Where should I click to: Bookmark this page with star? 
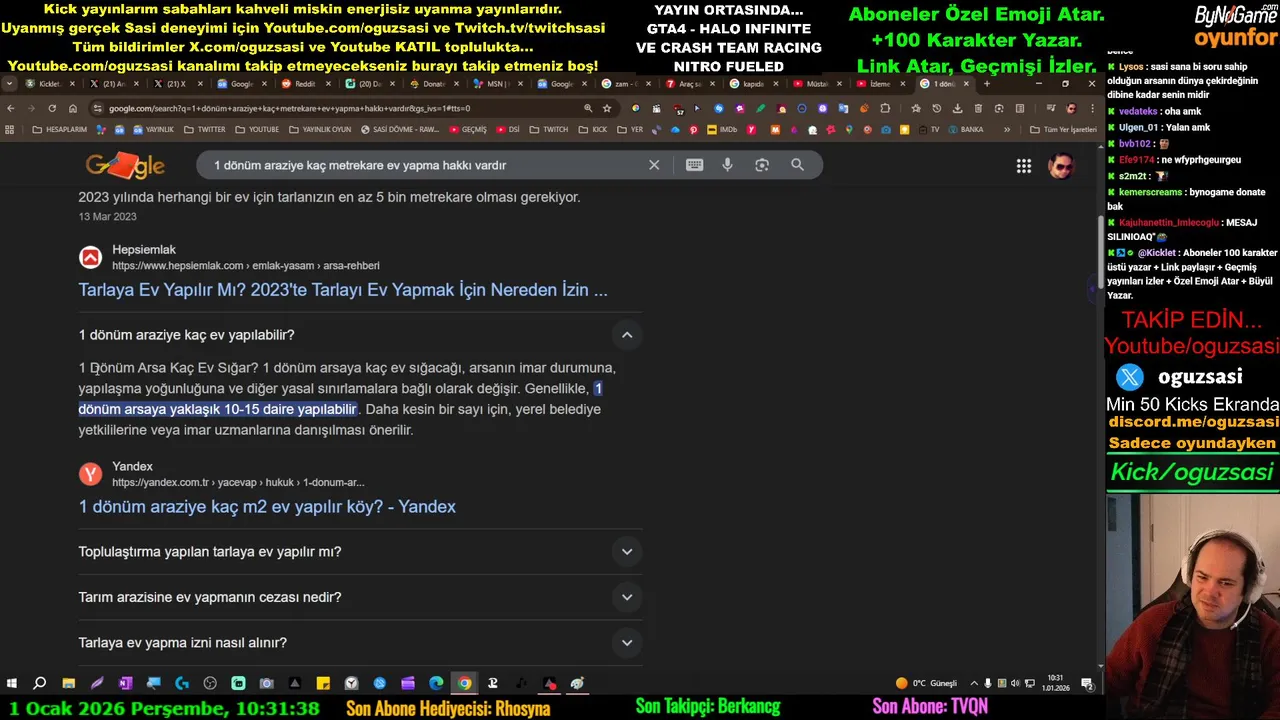pyautogui.click(x=607, y=108)
